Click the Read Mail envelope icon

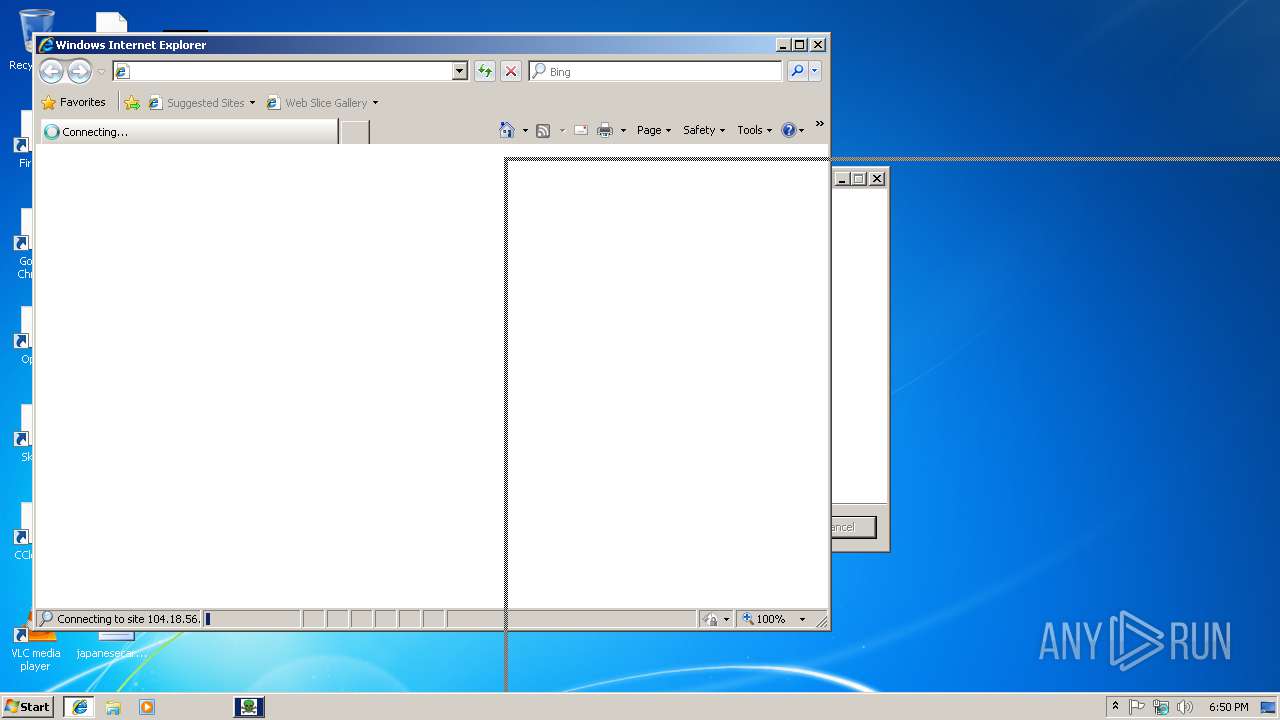pos(580,130)
